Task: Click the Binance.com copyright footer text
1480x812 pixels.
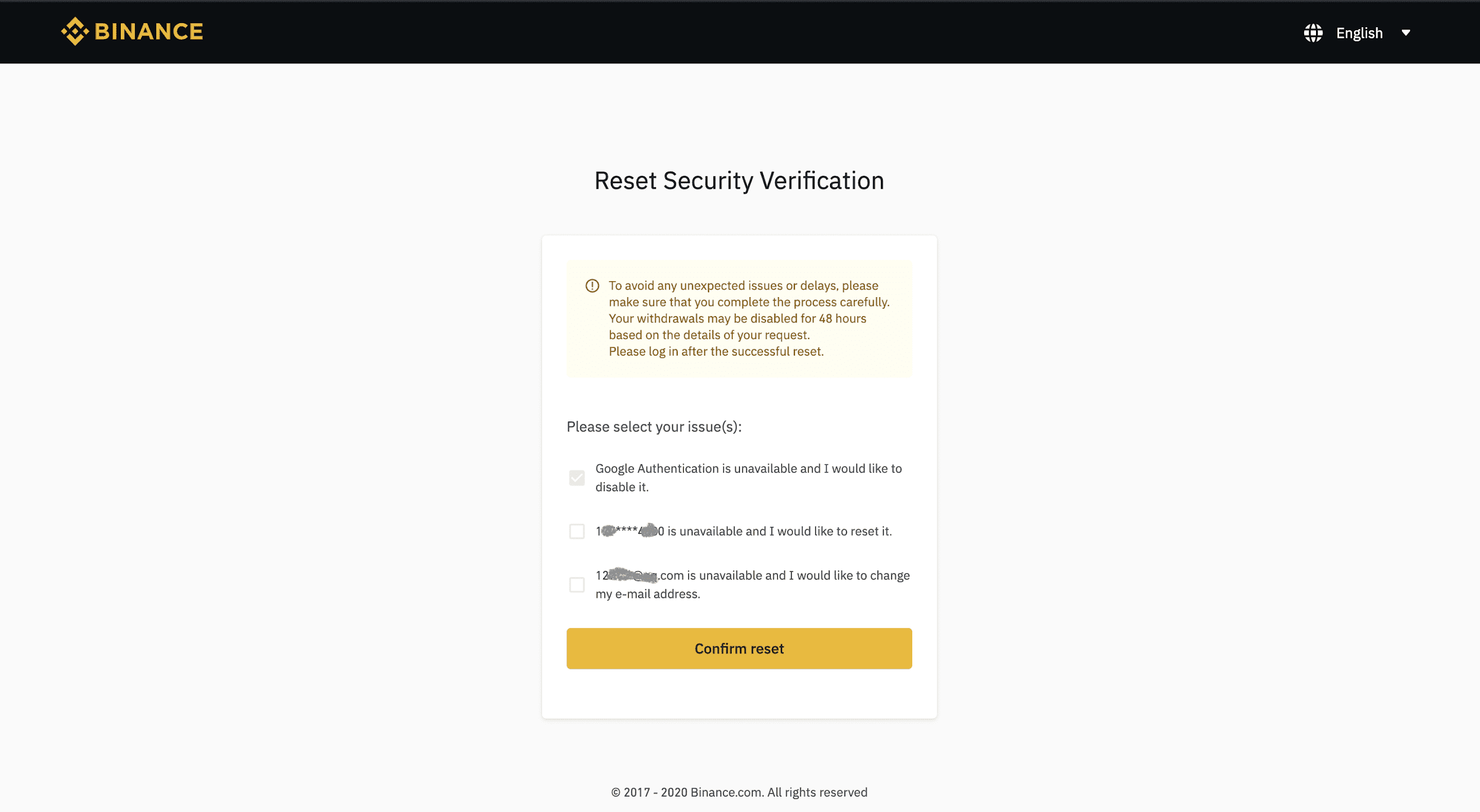Action: click(739, 792)
